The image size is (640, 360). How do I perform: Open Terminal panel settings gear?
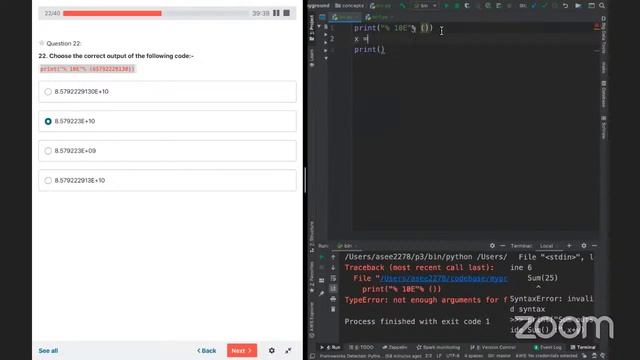pyautogui.click(x=584, y=246)
